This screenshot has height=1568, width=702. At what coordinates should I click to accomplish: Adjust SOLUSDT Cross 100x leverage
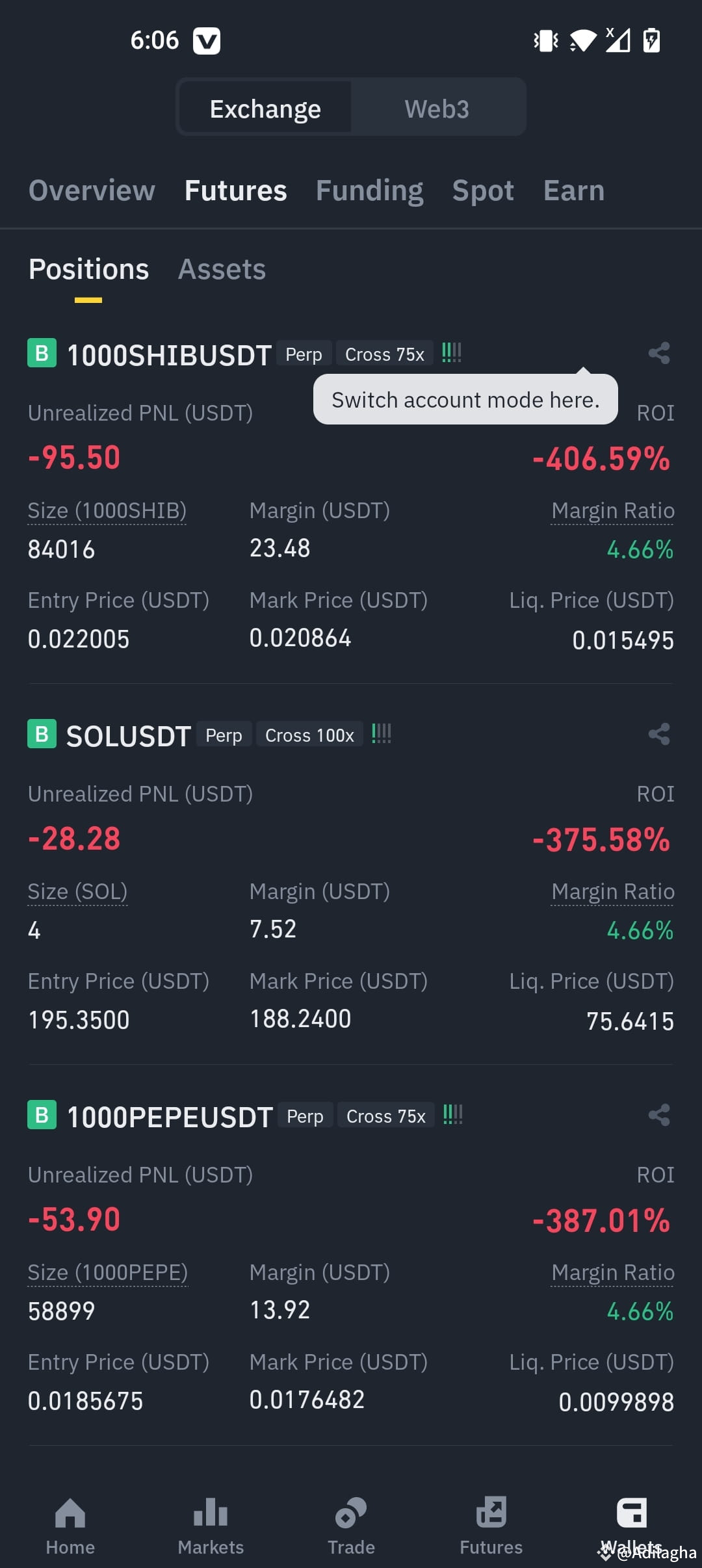pos(309,735)
